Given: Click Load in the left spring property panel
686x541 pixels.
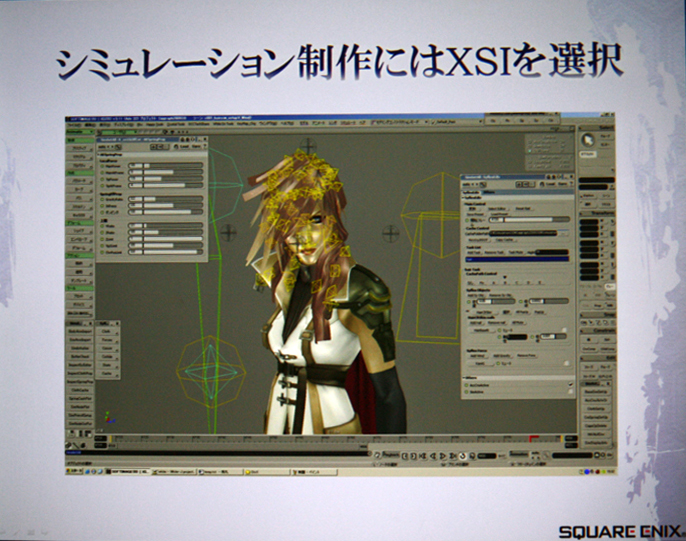Looking at the screenshot, I should (x=183, y=147).
